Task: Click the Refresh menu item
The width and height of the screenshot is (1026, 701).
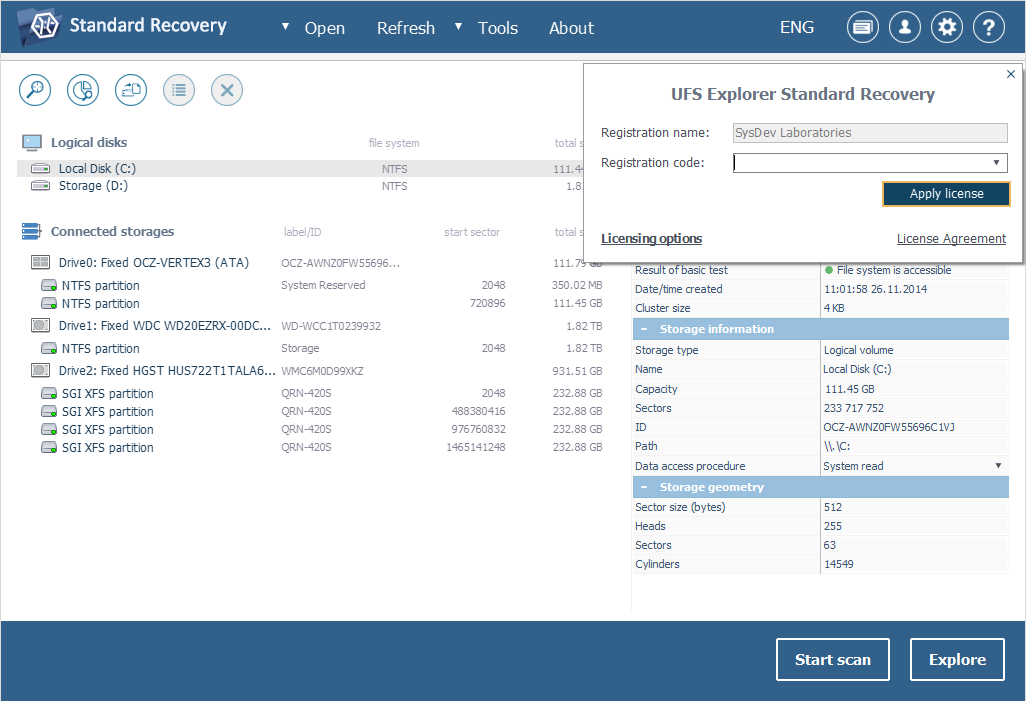Action: click(406, 28)
